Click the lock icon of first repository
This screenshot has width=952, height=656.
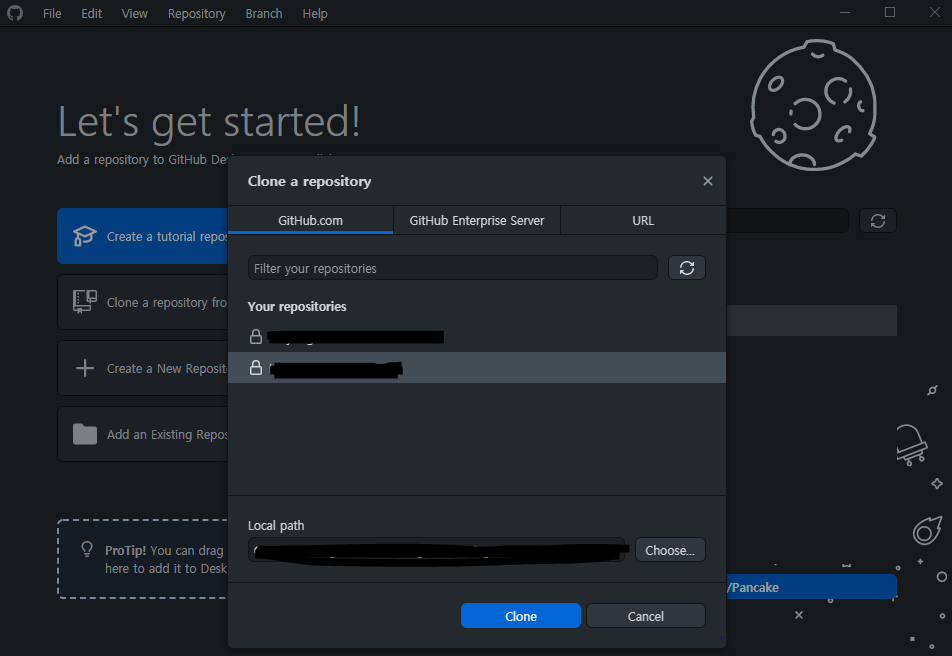(256, 337)
